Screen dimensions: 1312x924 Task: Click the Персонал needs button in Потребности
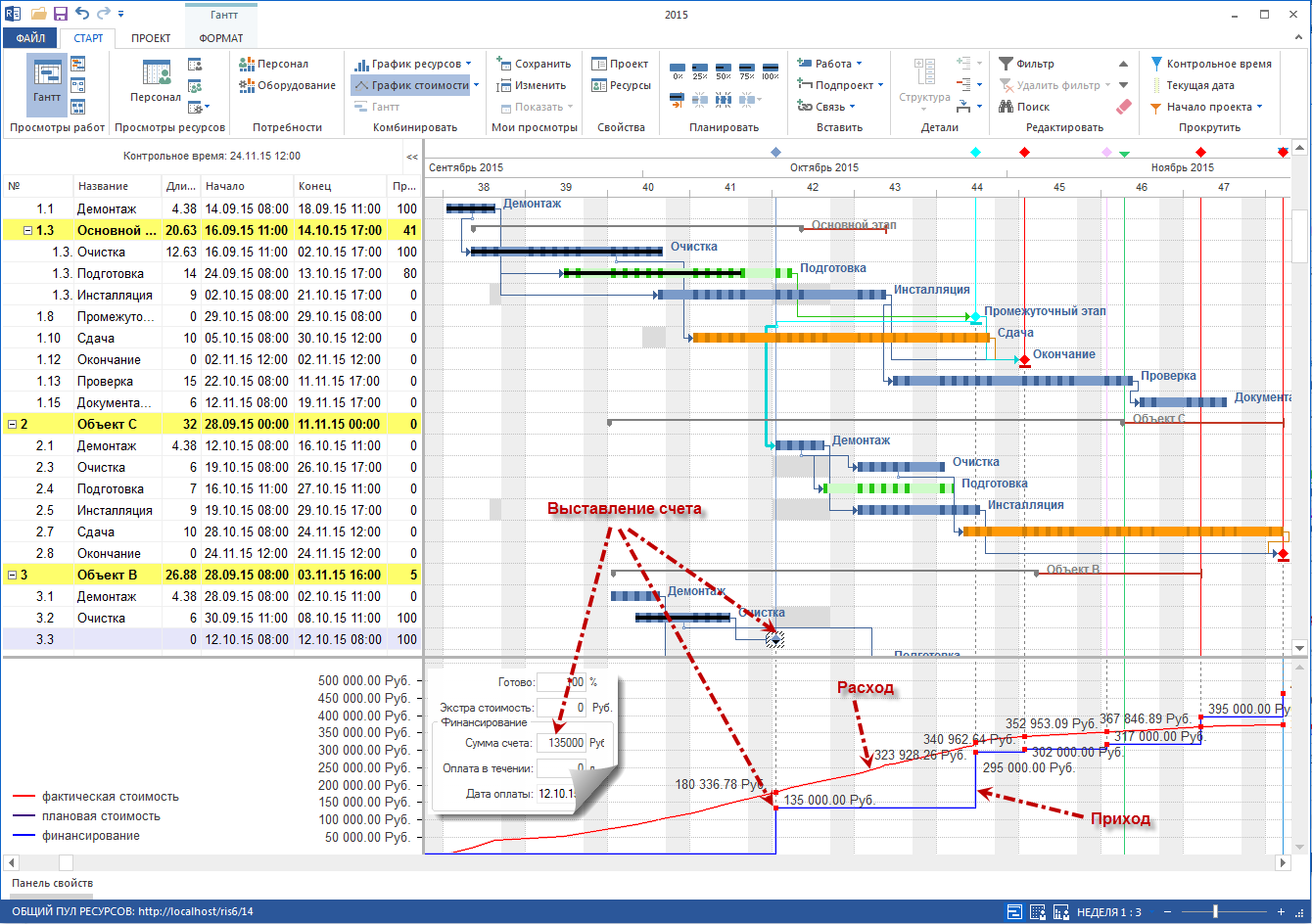point(274,64)
